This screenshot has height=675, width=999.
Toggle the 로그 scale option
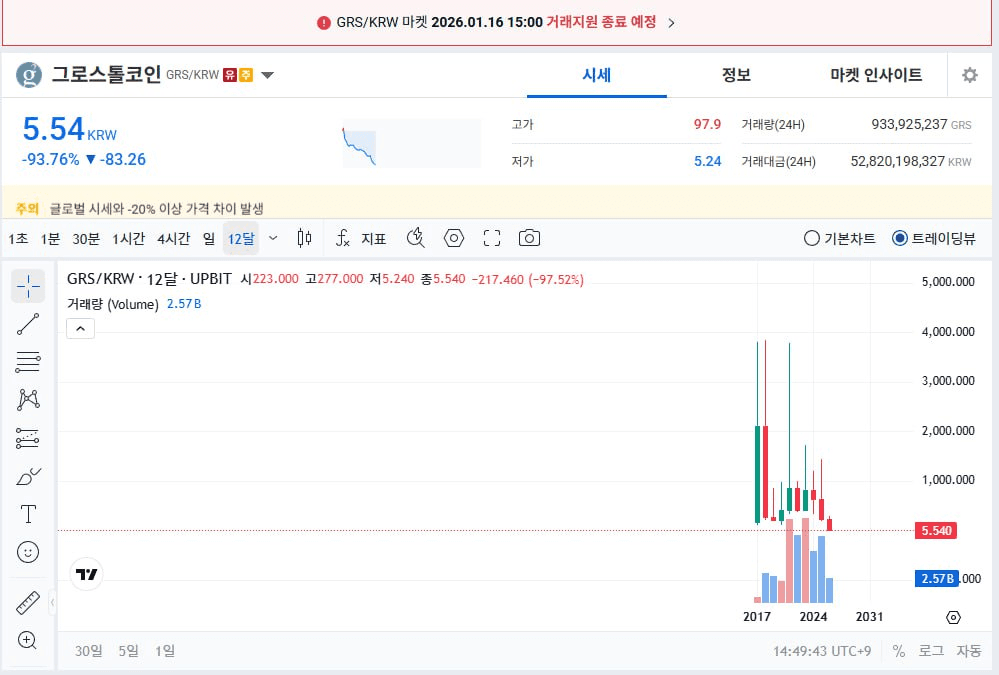[x=931, y=651]
